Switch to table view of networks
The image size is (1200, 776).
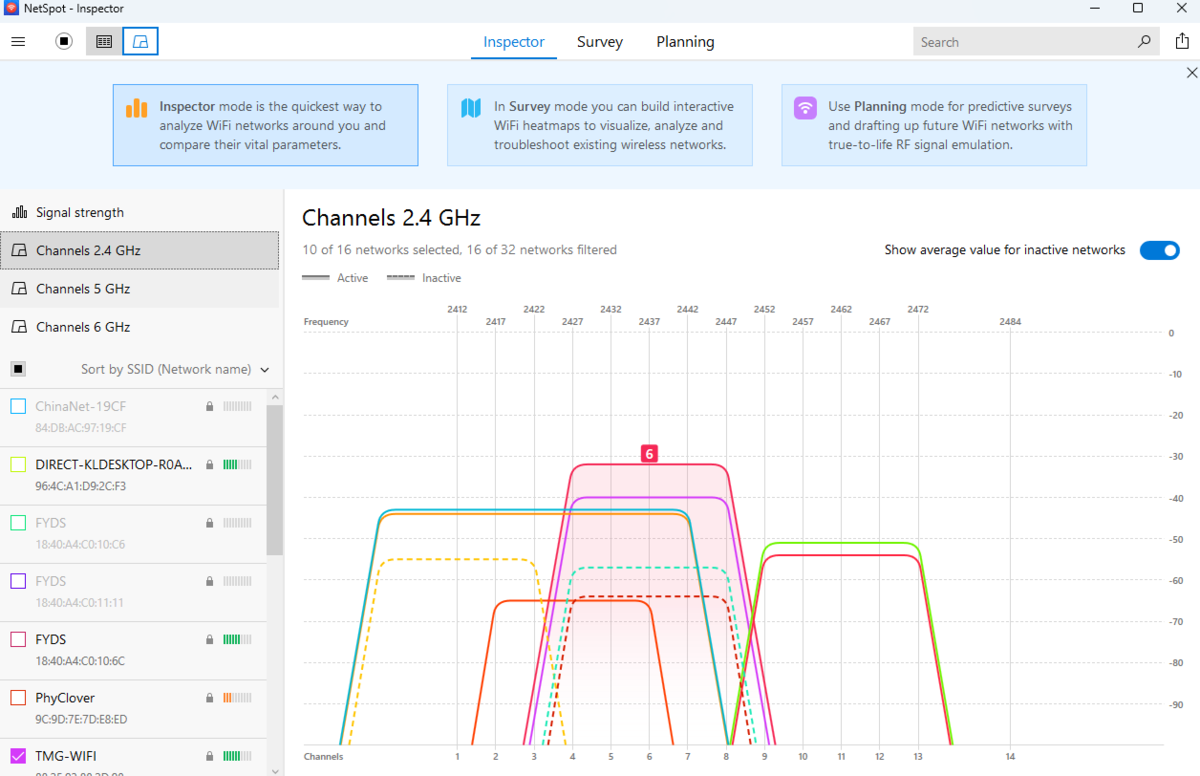tap(103, 41)
